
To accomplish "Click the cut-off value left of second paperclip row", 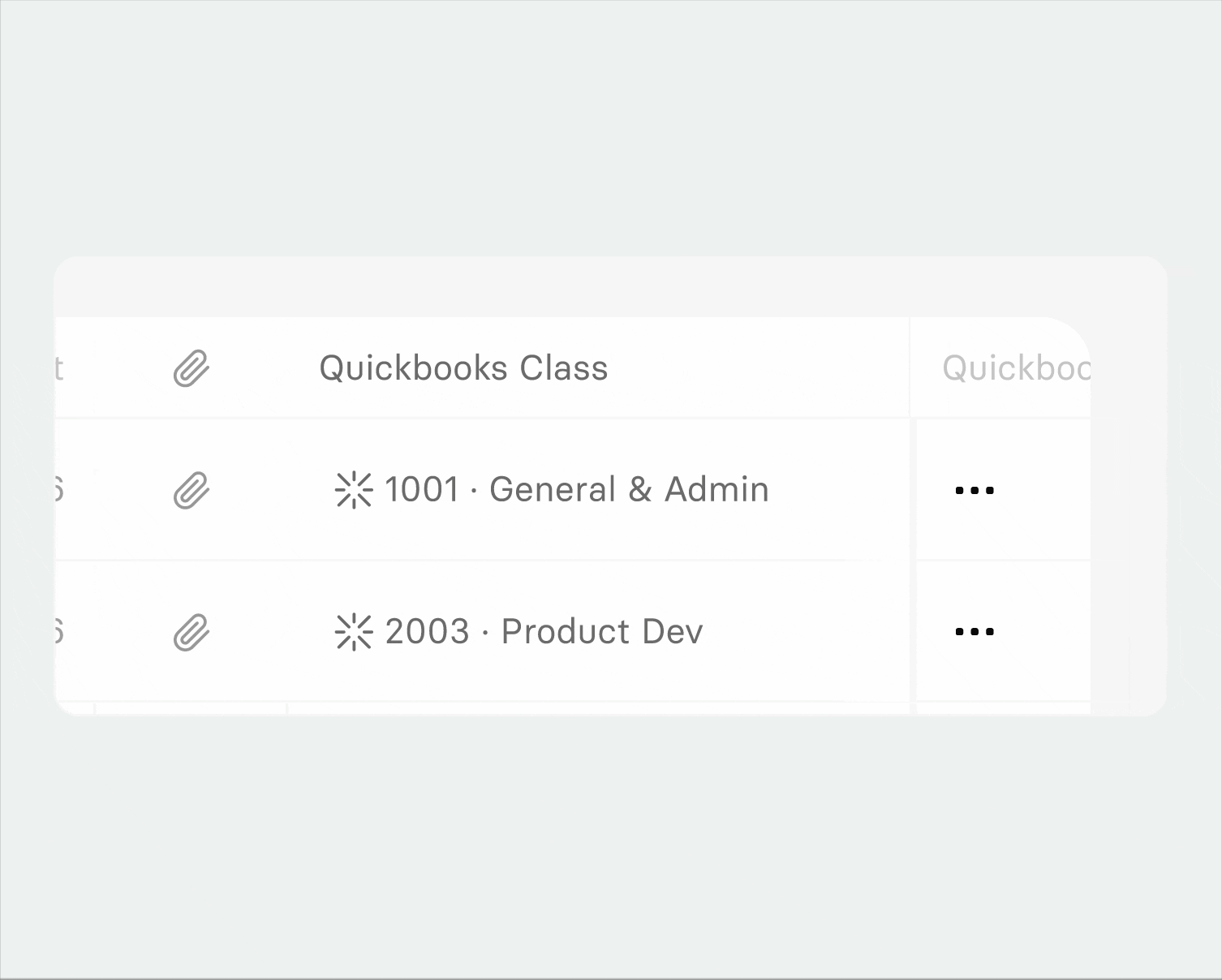I will click(x=58, y=632).
